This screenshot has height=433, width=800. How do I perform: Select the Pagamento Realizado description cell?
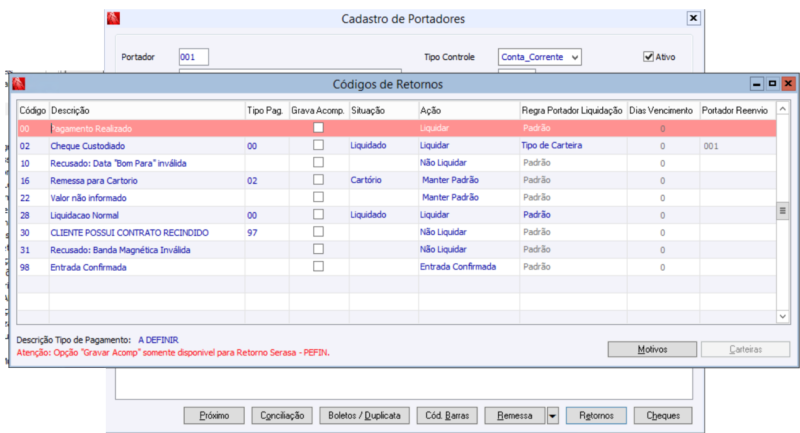147,129
